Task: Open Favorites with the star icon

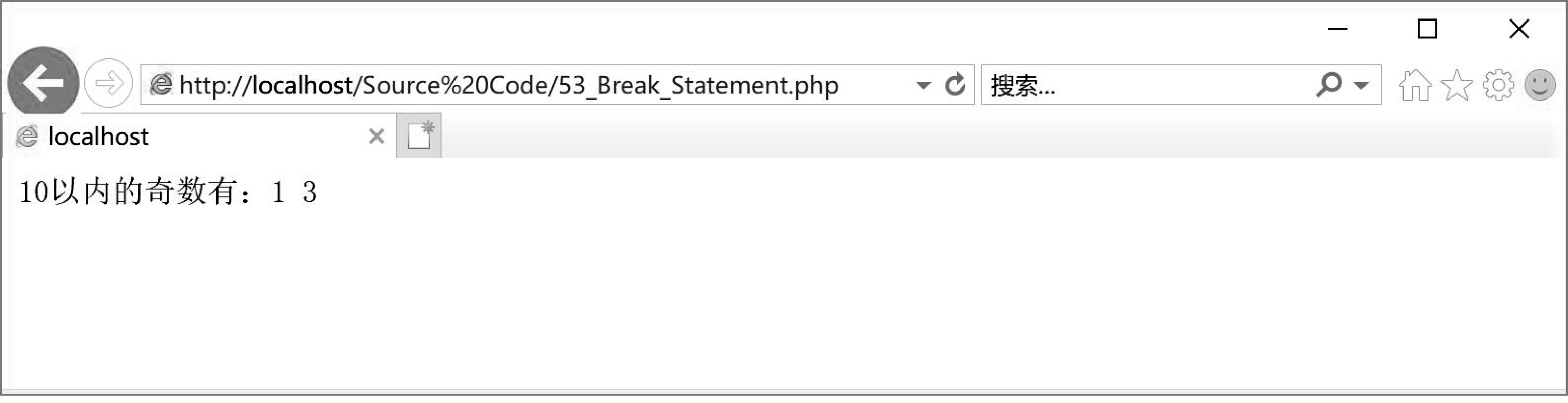Action: [1457, 85]
